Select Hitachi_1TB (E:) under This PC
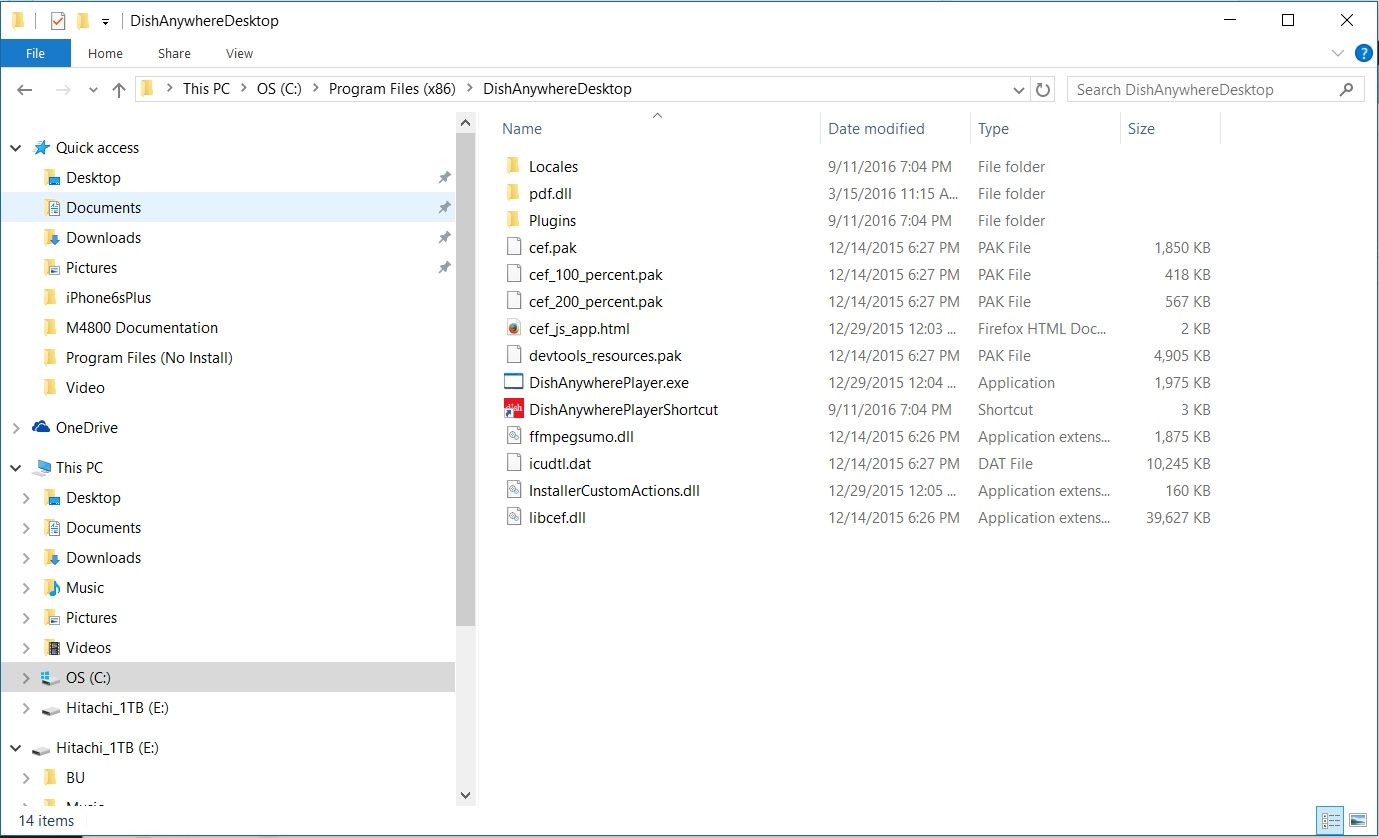The height and width of the screenshot is (838, 1379). [x=117, y=708]
